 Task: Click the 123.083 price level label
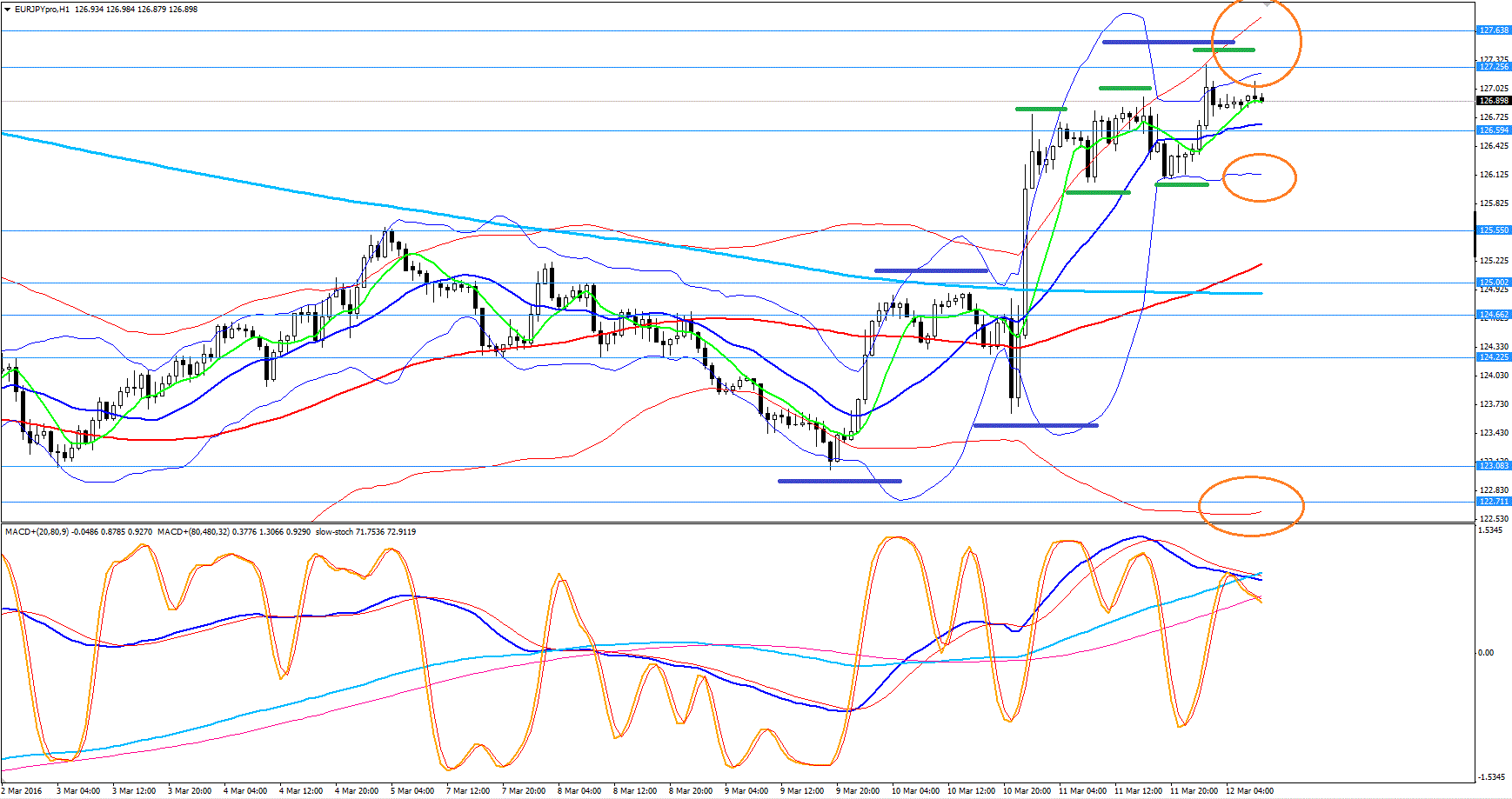tap(1494, 466)
